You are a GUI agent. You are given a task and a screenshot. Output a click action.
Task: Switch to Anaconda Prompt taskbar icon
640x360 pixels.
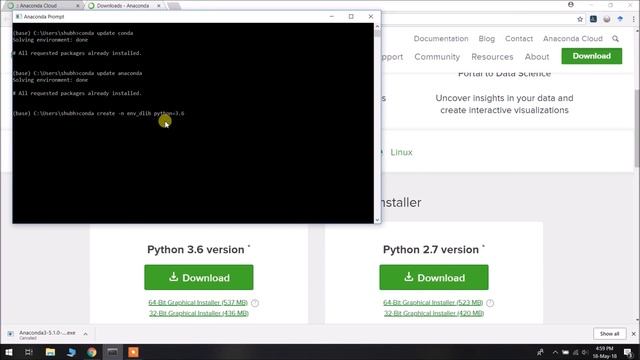coord(112,352)
